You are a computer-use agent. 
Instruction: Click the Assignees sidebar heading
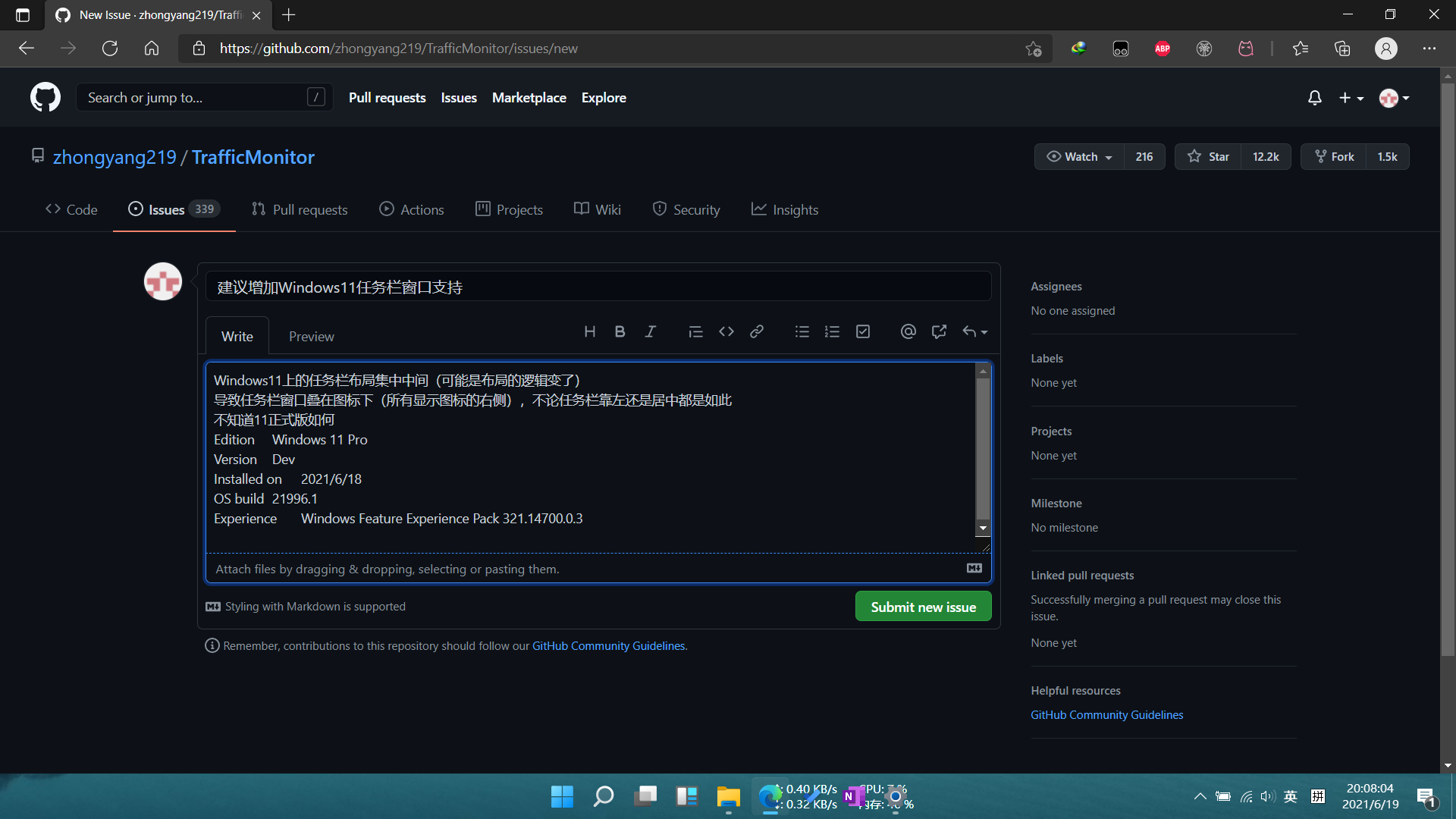1056,286
